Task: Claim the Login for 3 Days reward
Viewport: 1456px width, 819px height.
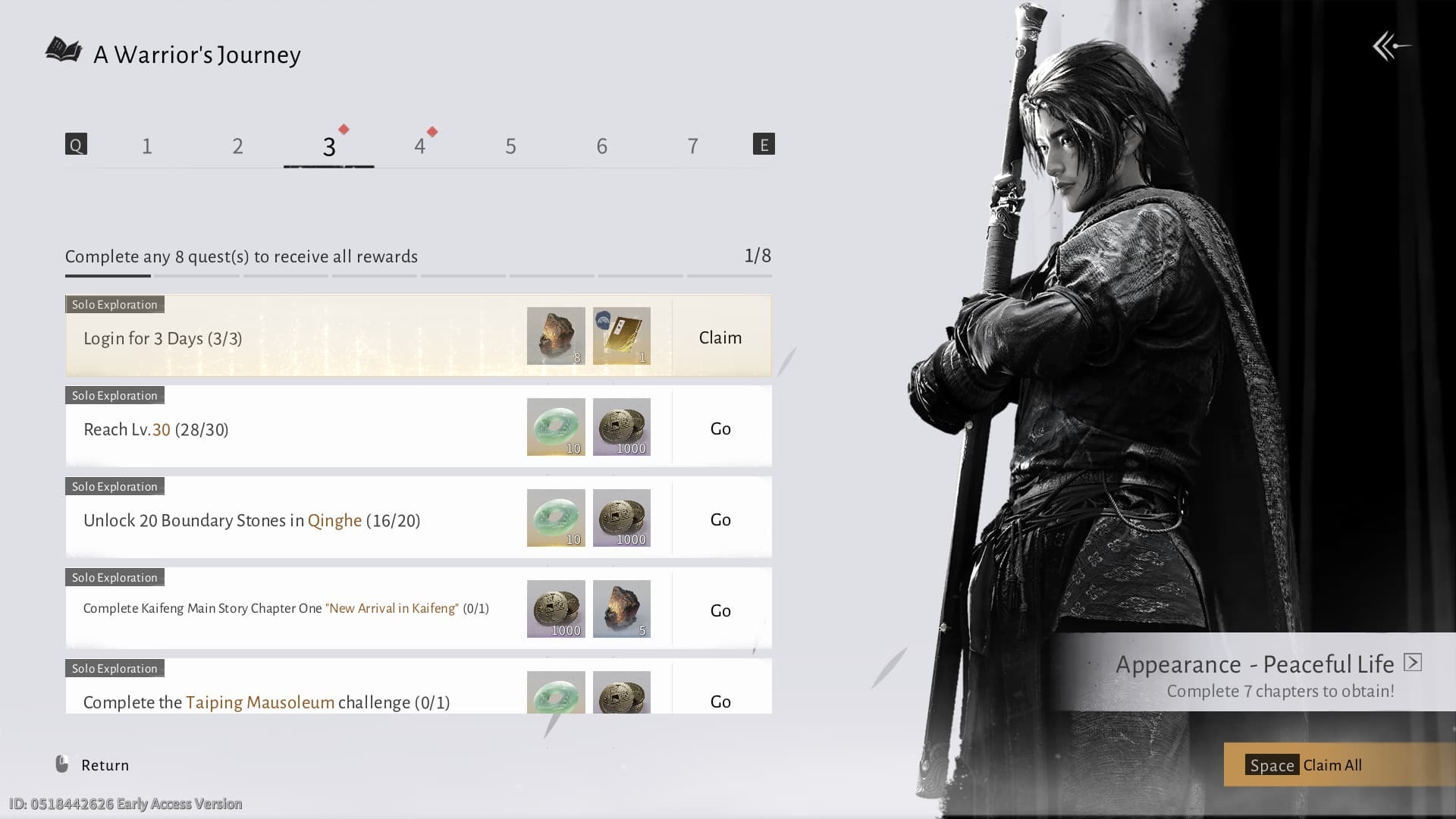Action: pyautogui.click(x=719, y=337)
